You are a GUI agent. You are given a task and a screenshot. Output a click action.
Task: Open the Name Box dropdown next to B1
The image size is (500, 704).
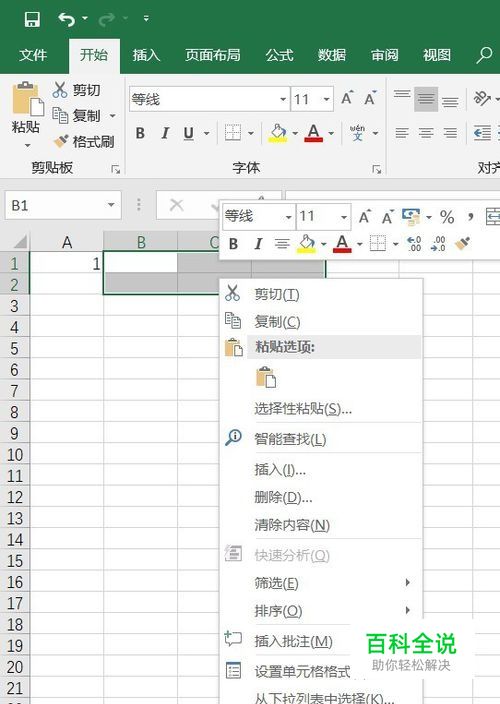(110, 205)
